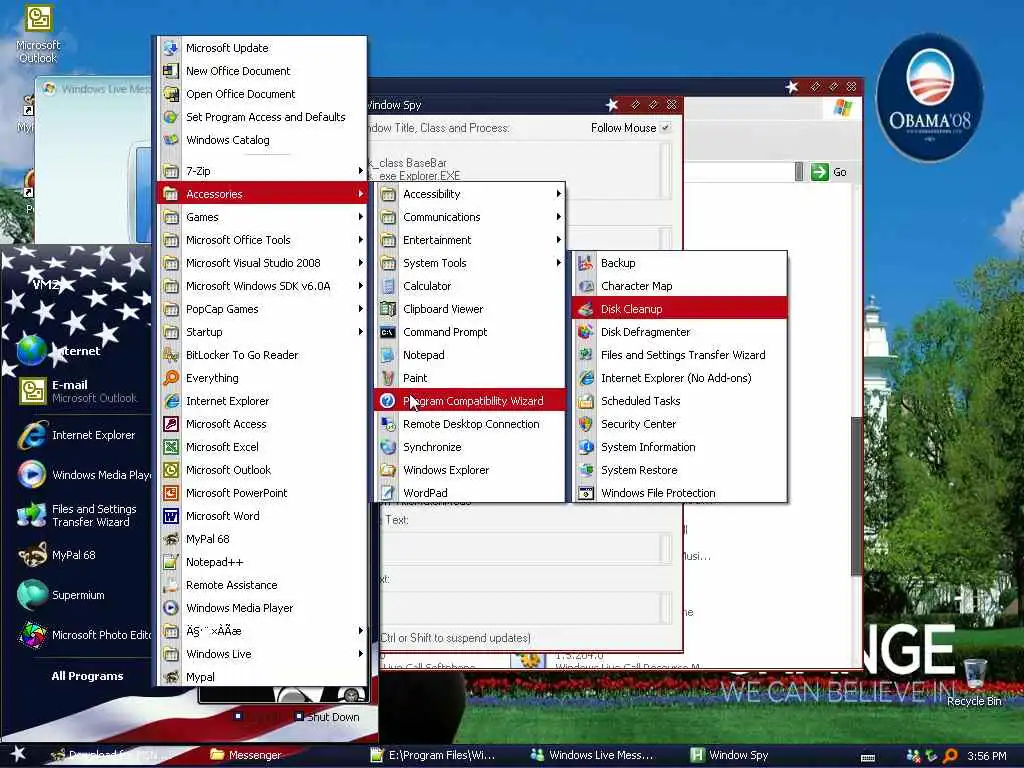Click the Paint icon in Accessories
The height and width of the screenshot is (768, 1024).
[388, 377]
